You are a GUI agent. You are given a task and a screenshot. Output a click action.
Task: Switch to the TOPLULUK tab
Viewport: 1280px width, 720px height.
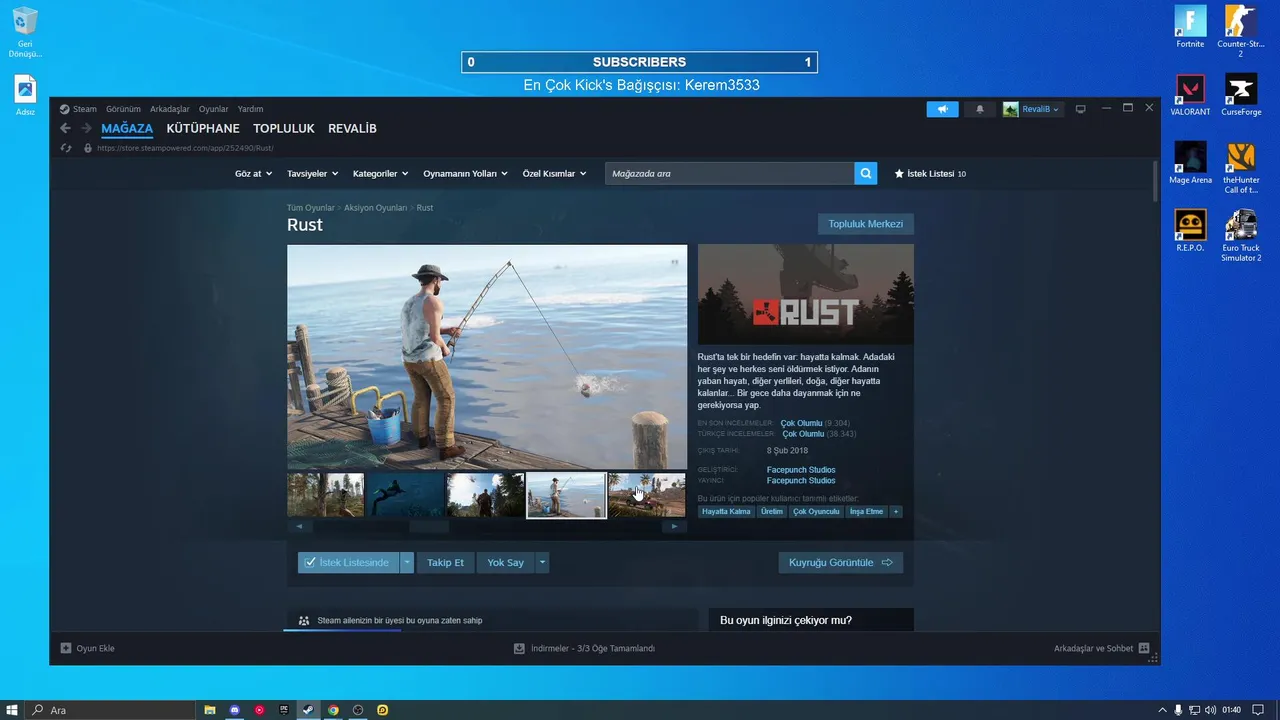(x=284, y=129)
